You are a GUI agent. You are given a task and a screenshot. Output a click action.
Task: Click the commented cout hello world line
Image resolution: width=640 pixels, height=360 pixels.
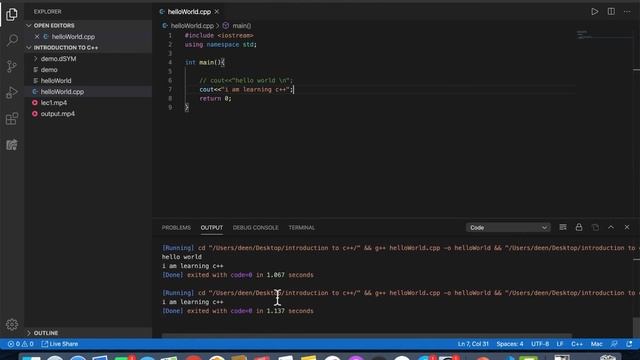(246, 80)
